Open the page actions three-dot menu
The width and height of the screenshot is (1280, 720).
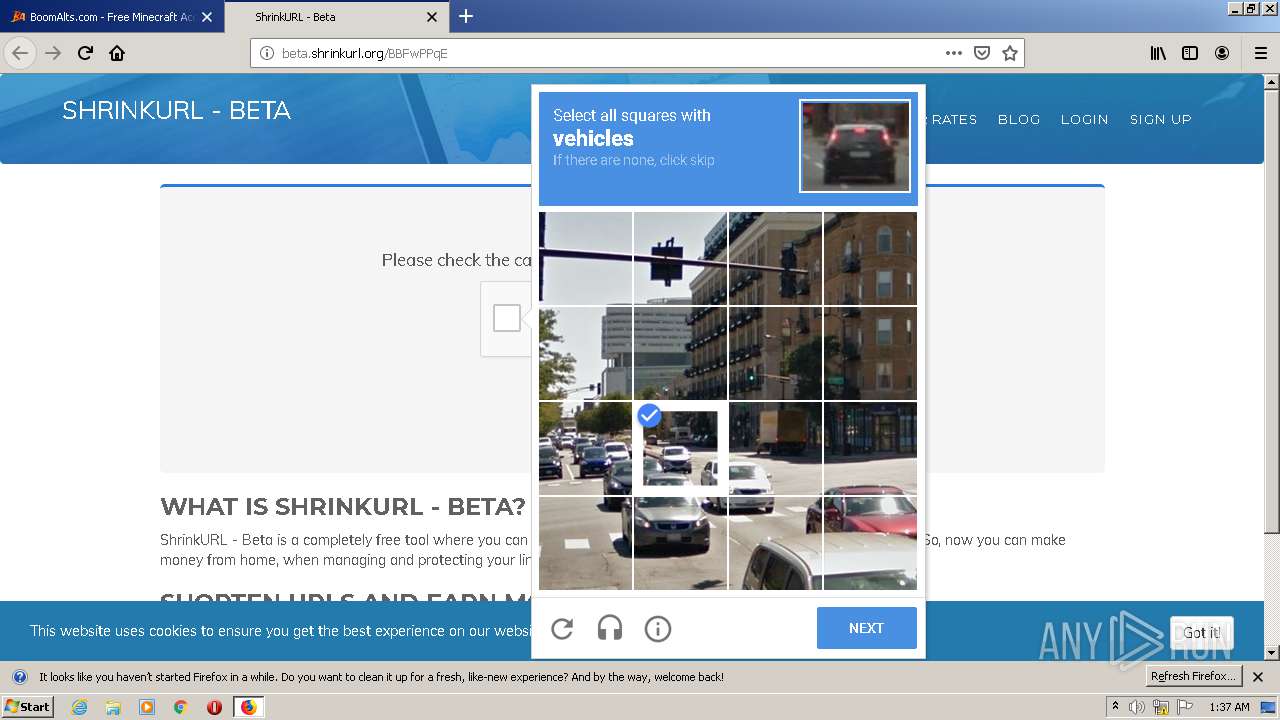[x=953, y=53]
